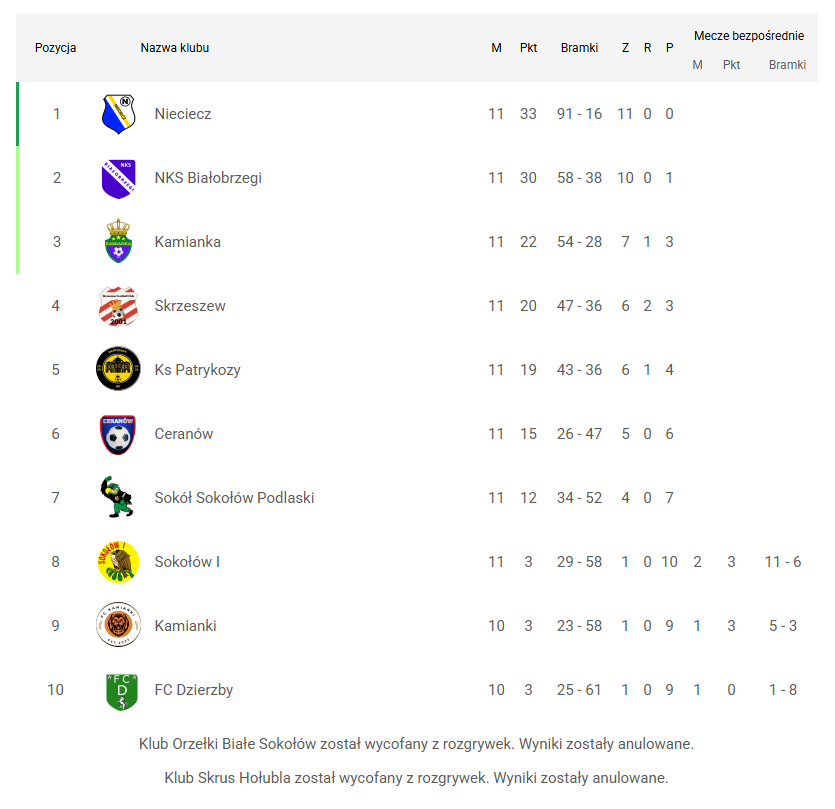Viewport: 835px width, 809px height.
Task: Click the Mecze bezpośrednie header
Action: pyautogui.click(x=749, y=36)
